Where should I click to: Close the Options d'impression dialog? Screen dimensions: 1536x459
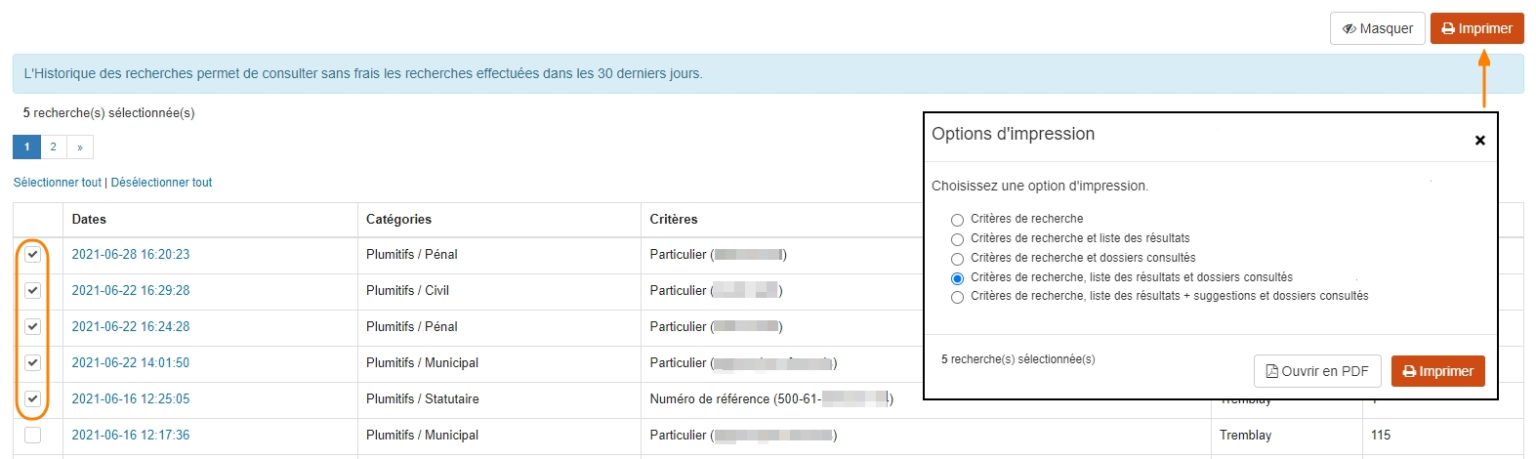click(1479, 141)
